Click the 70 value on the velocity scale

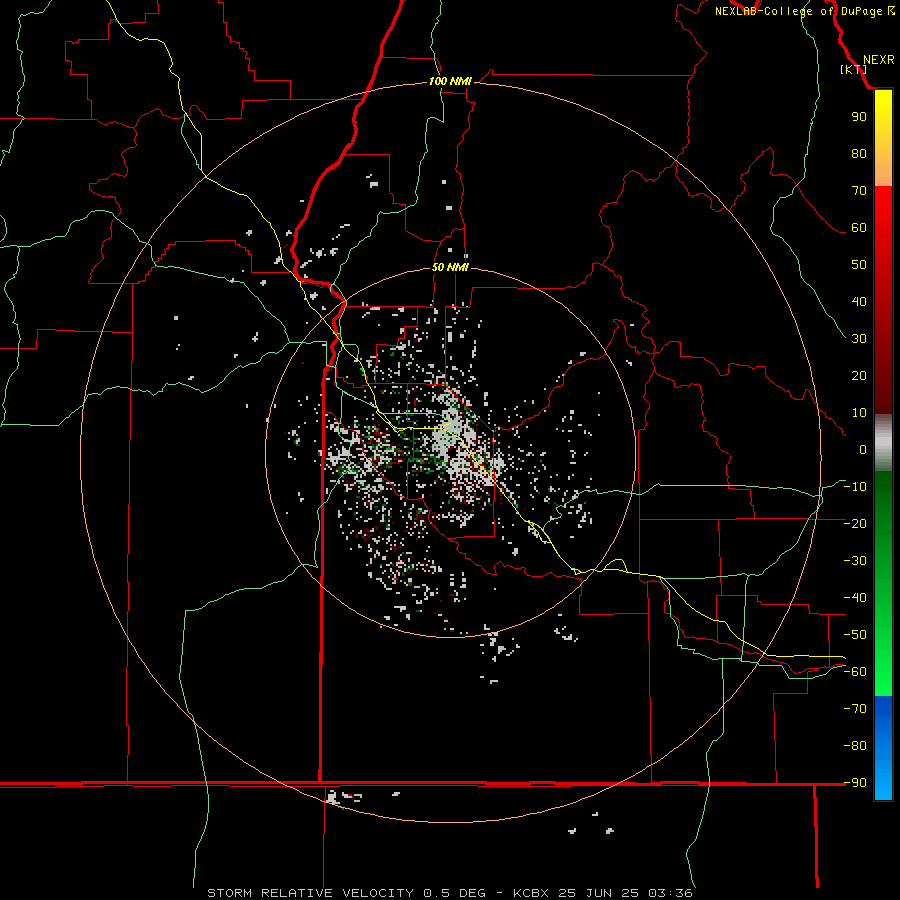859,191
